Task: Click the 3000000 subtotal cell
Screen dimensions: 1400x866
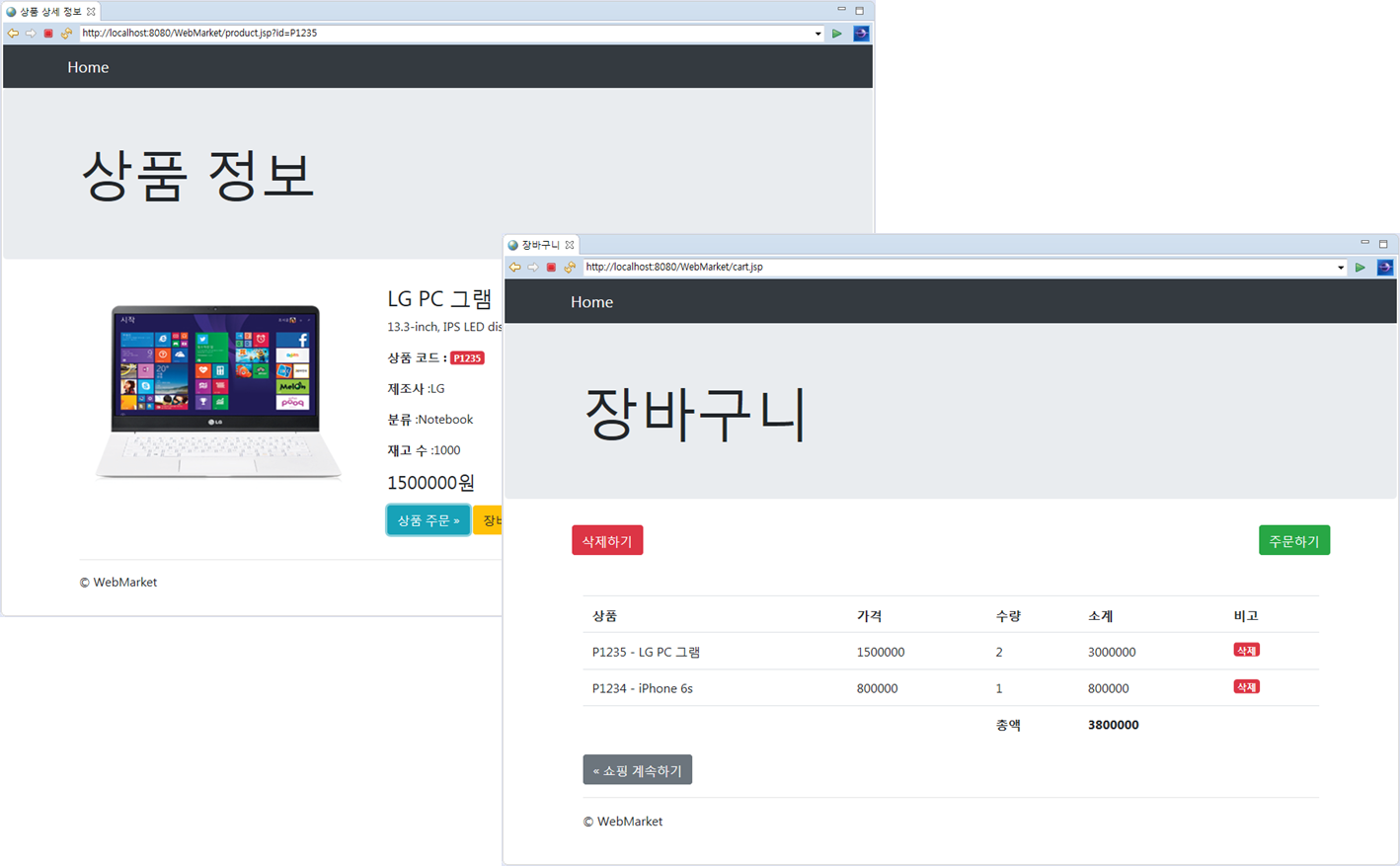Action: [1112, 652]
